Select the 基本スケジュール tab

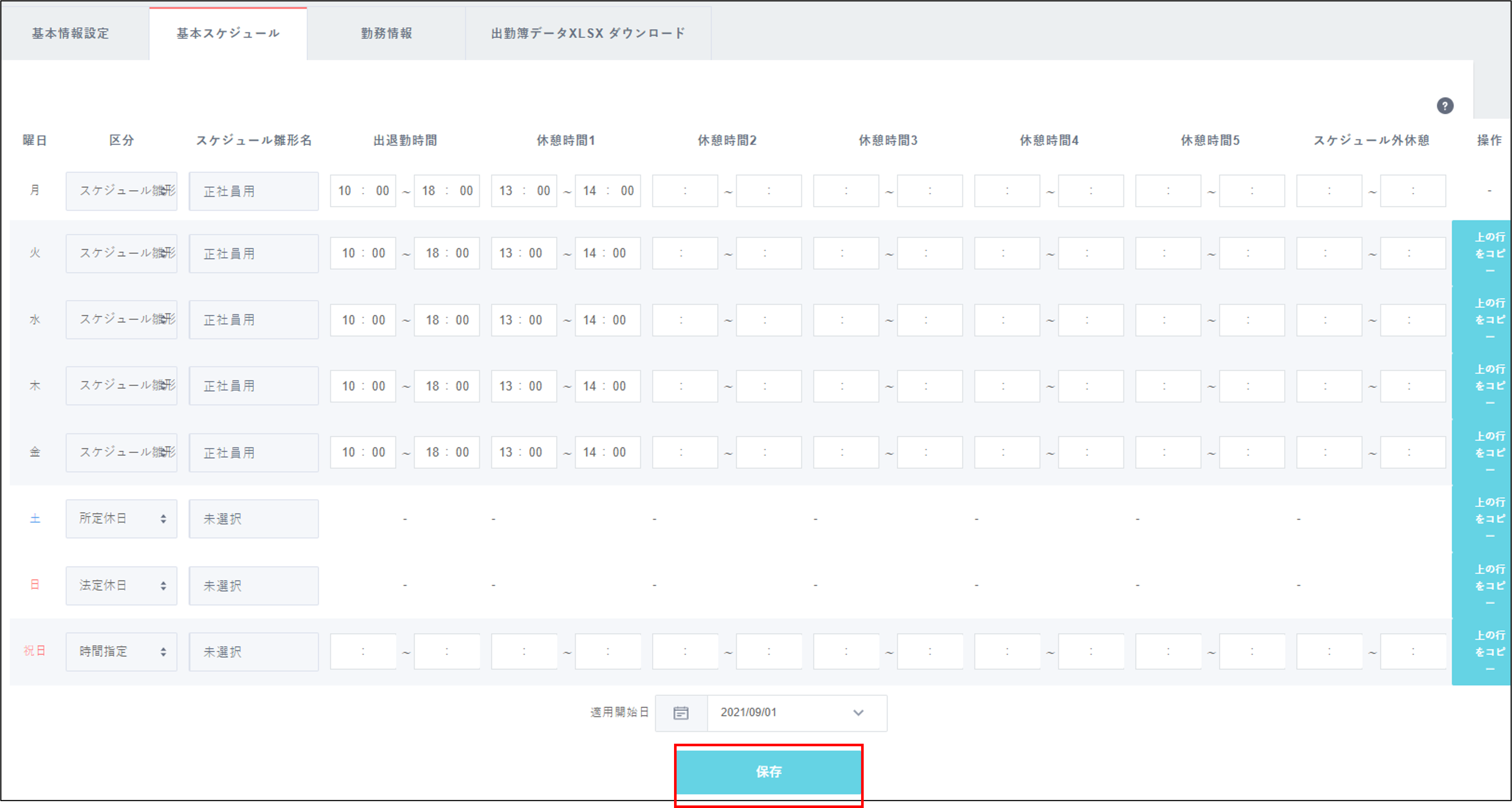coord(228,33)
